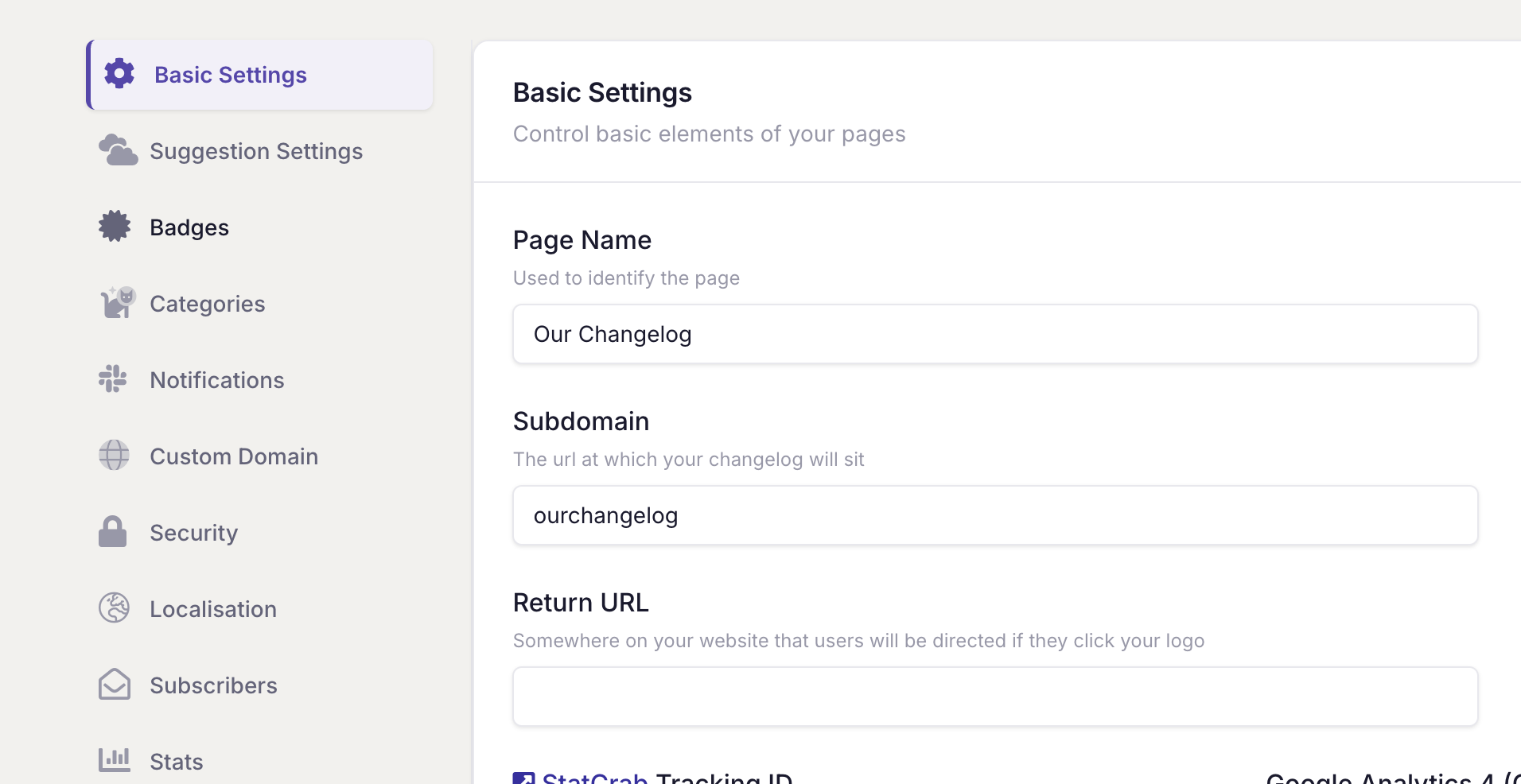Click inside the Page Name text field
Image resolution: width=1521 pixels, height=784 pixels.
point(994,334)
